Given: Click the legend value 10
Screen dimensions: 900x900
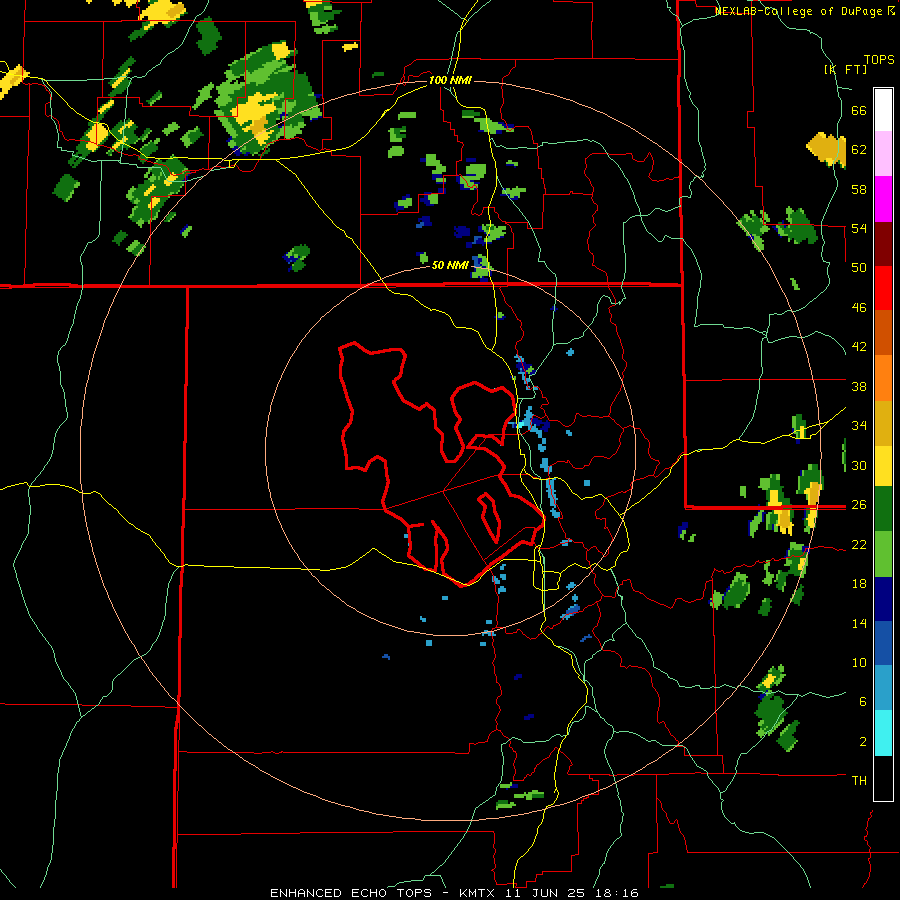Looking at the screenshot, I should pos(859,662).
